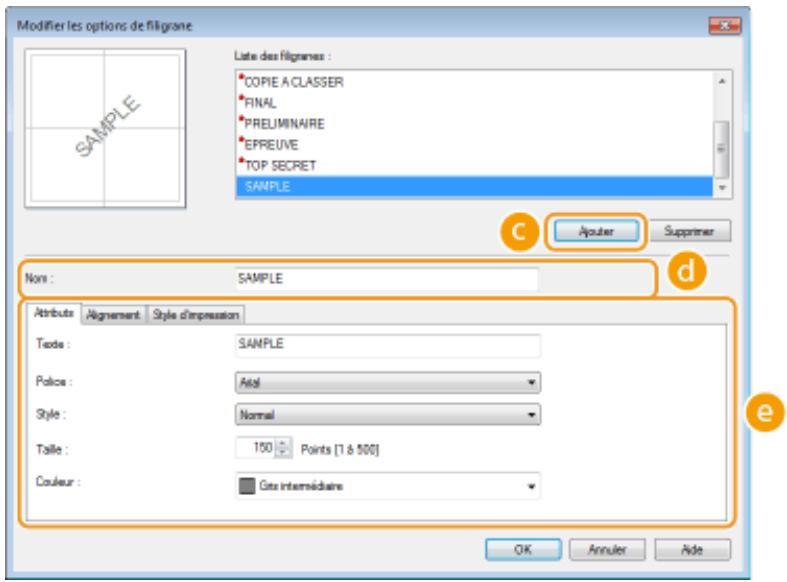Select FINAL in the watermark list
The width and height of the screenshot is (787, 582).
coord(474,103)
